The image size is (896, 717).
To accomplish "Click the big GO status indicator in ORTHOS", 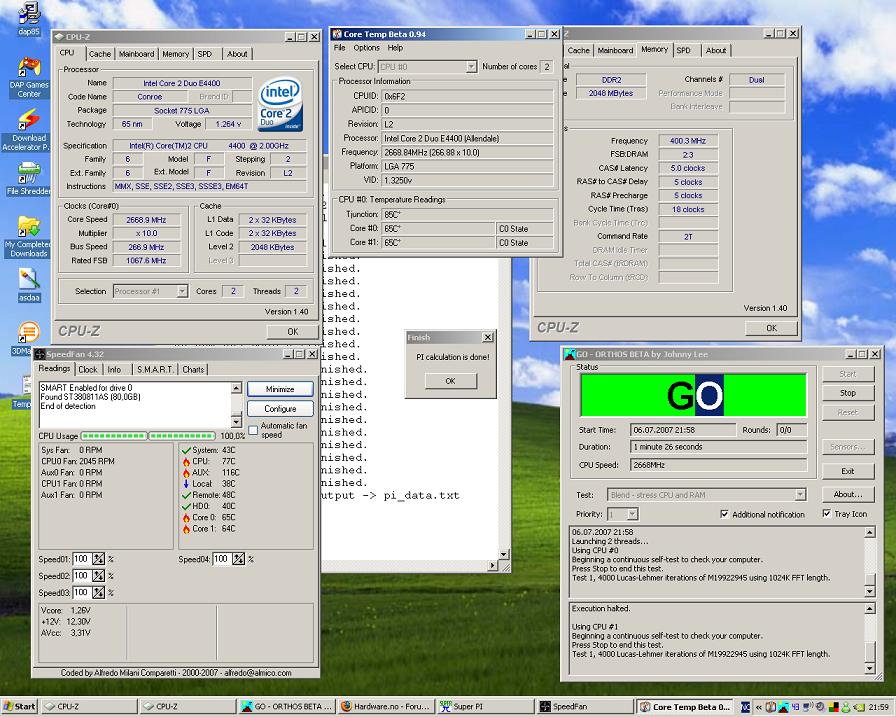I will 693,395.
